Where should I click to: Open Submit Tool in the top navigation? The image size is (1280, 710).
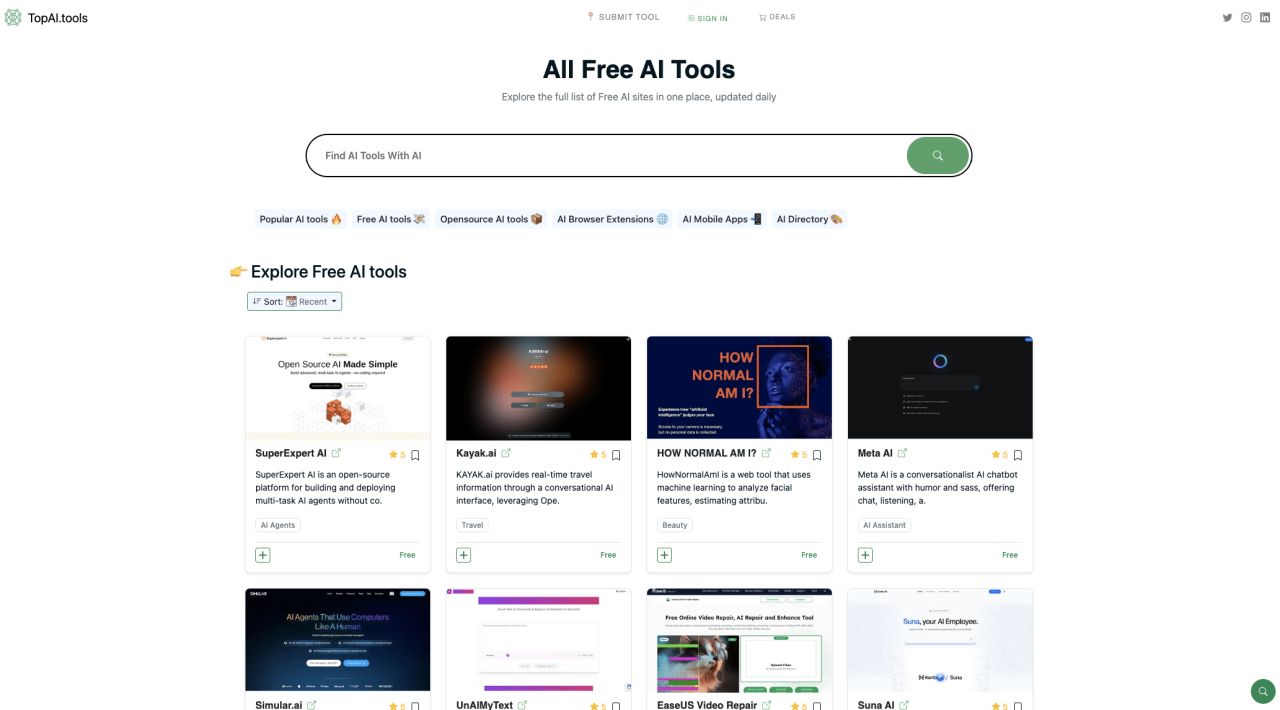[623, 17]
